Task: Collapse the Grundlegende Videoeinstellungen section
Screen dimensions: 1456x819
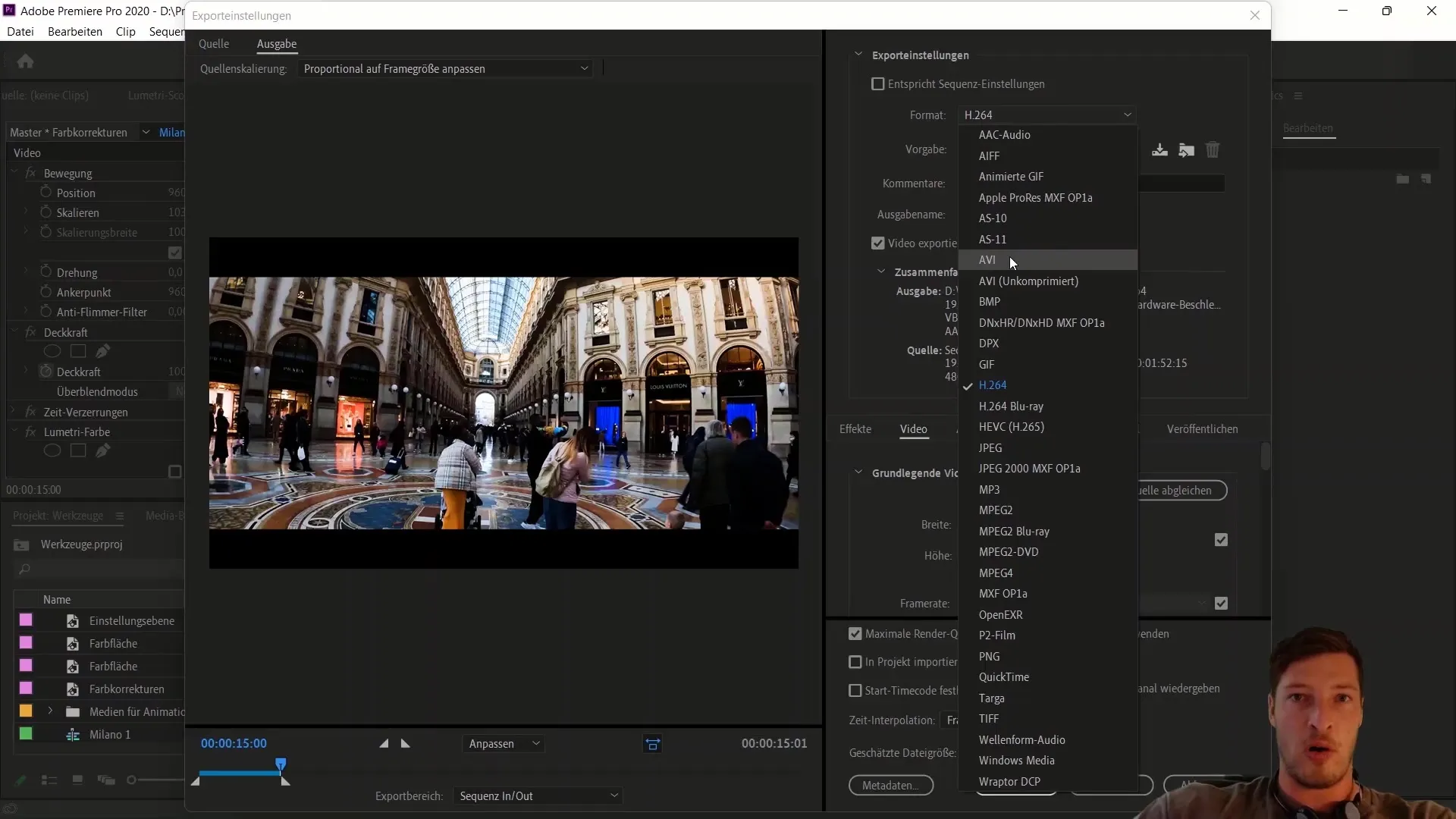Action: point(858,472)
